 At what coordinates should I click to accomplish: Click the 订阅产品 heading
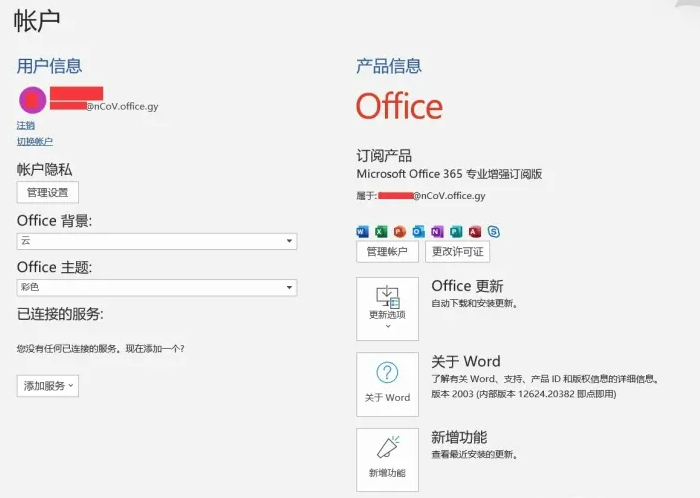[384, 156]
